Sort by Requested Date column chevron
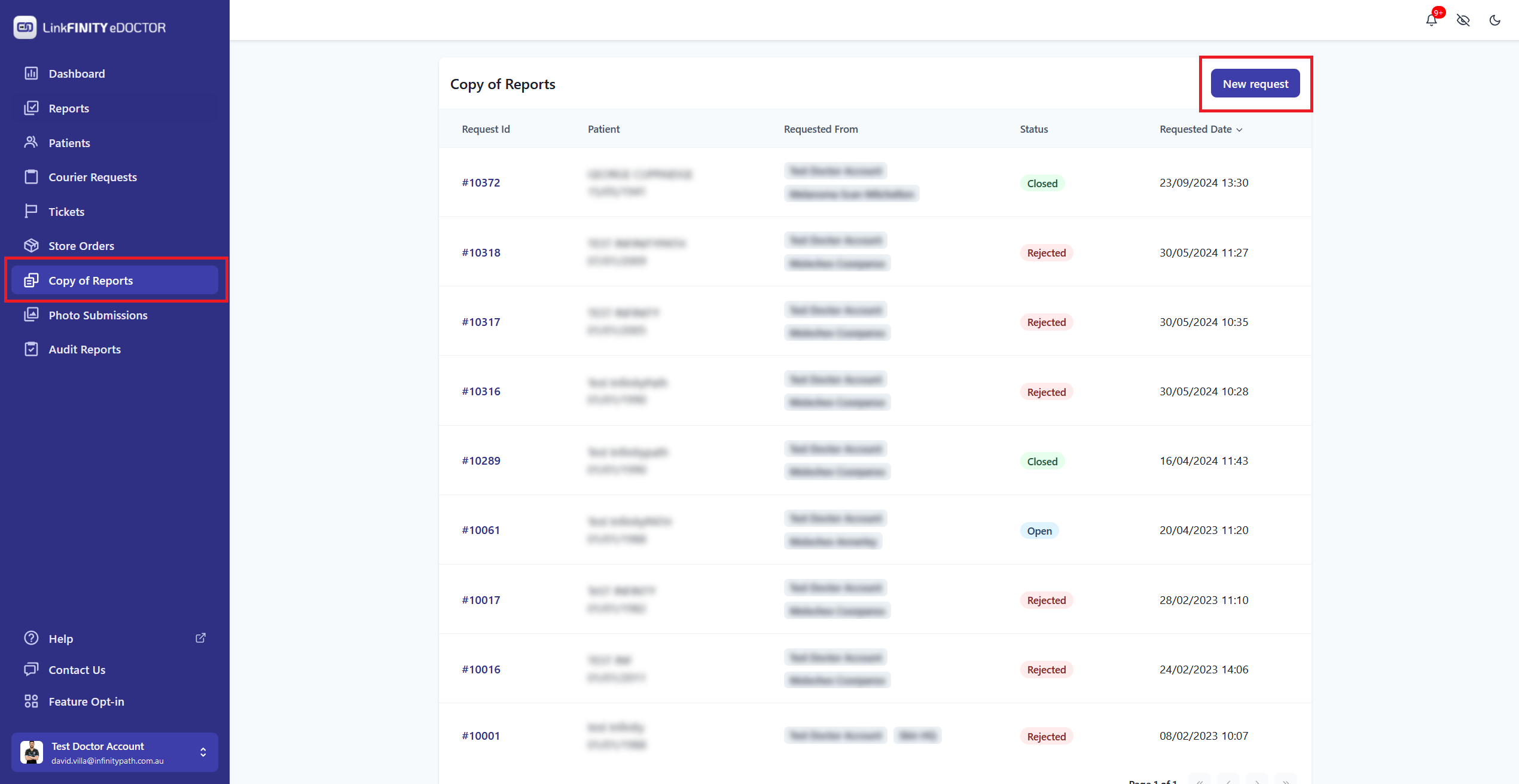This screenshot has height=784, width=1519. point(1239,130)
